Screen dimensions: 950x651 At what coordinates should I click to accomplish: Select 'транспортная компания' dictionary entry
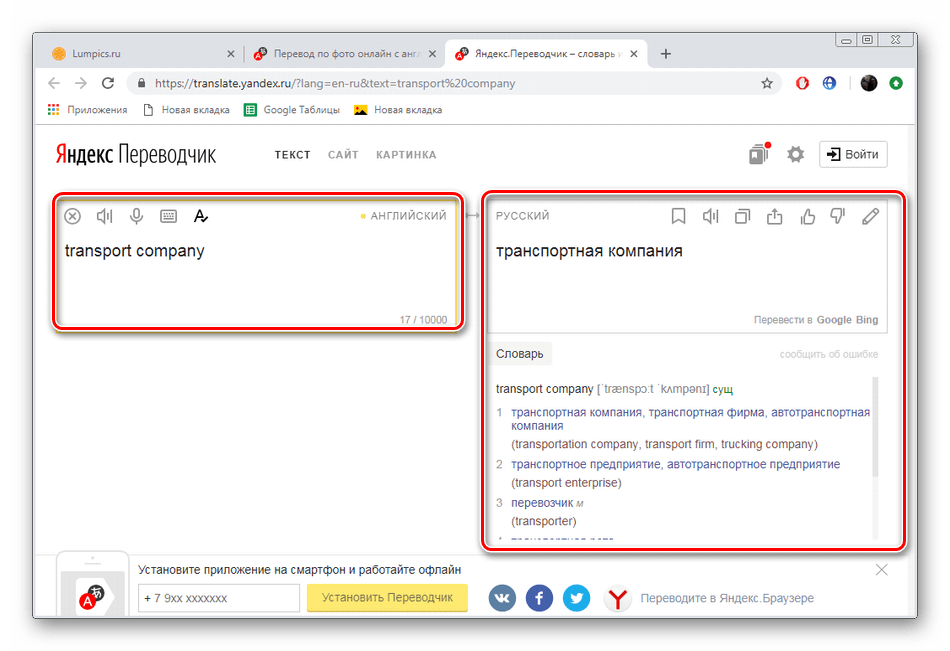(x=576, y=412)
